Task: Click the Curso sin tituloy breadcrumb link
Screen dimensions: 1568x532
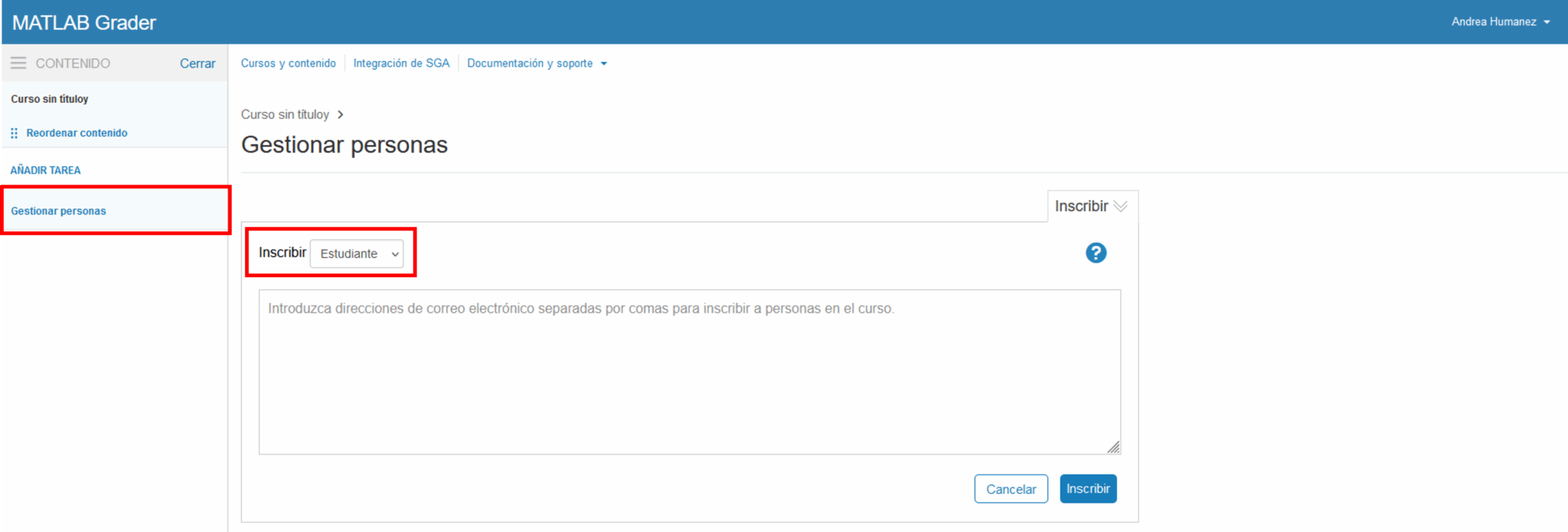Action: point(285,115)
